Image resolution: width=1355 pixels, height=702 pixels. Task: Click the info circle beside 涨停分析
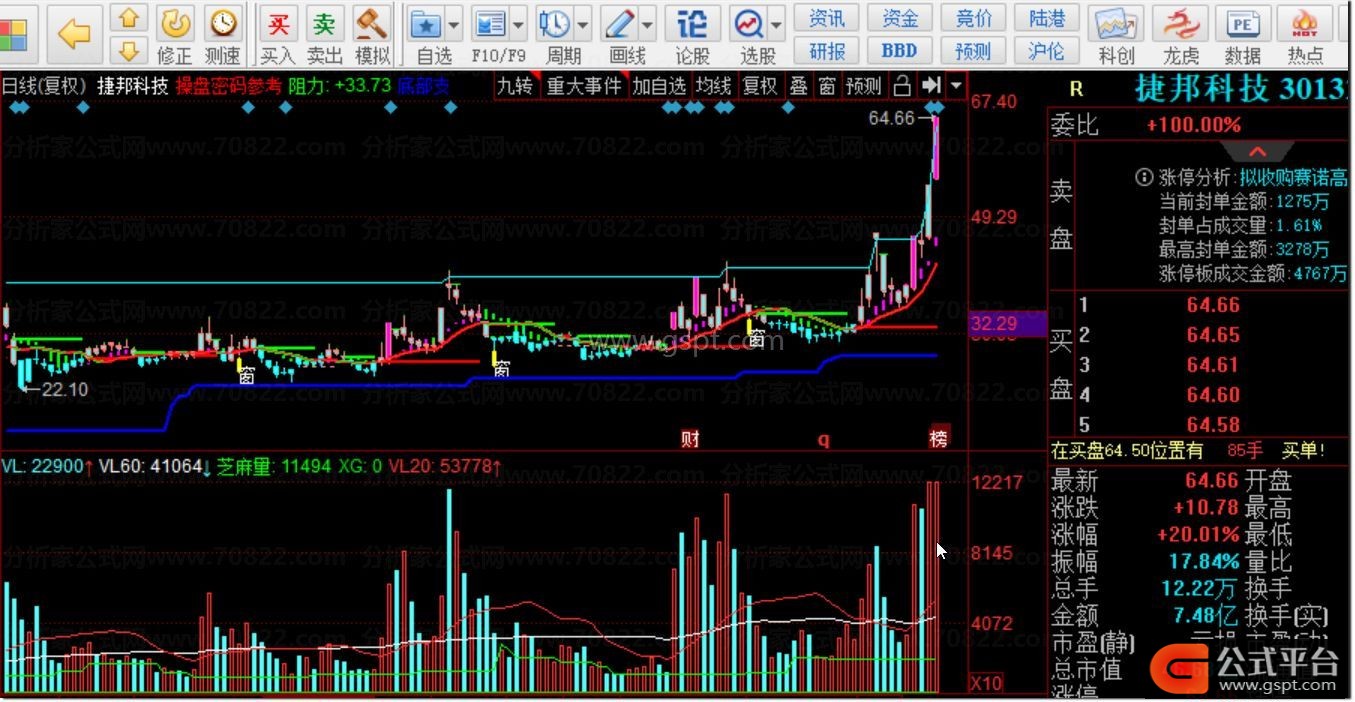pyautogui.click(x=1144, y=178)
